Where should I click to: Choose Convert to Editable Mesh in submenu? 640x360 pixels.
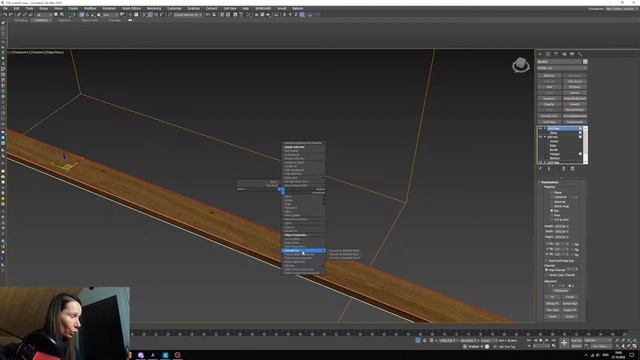click(x=344, y=251)
